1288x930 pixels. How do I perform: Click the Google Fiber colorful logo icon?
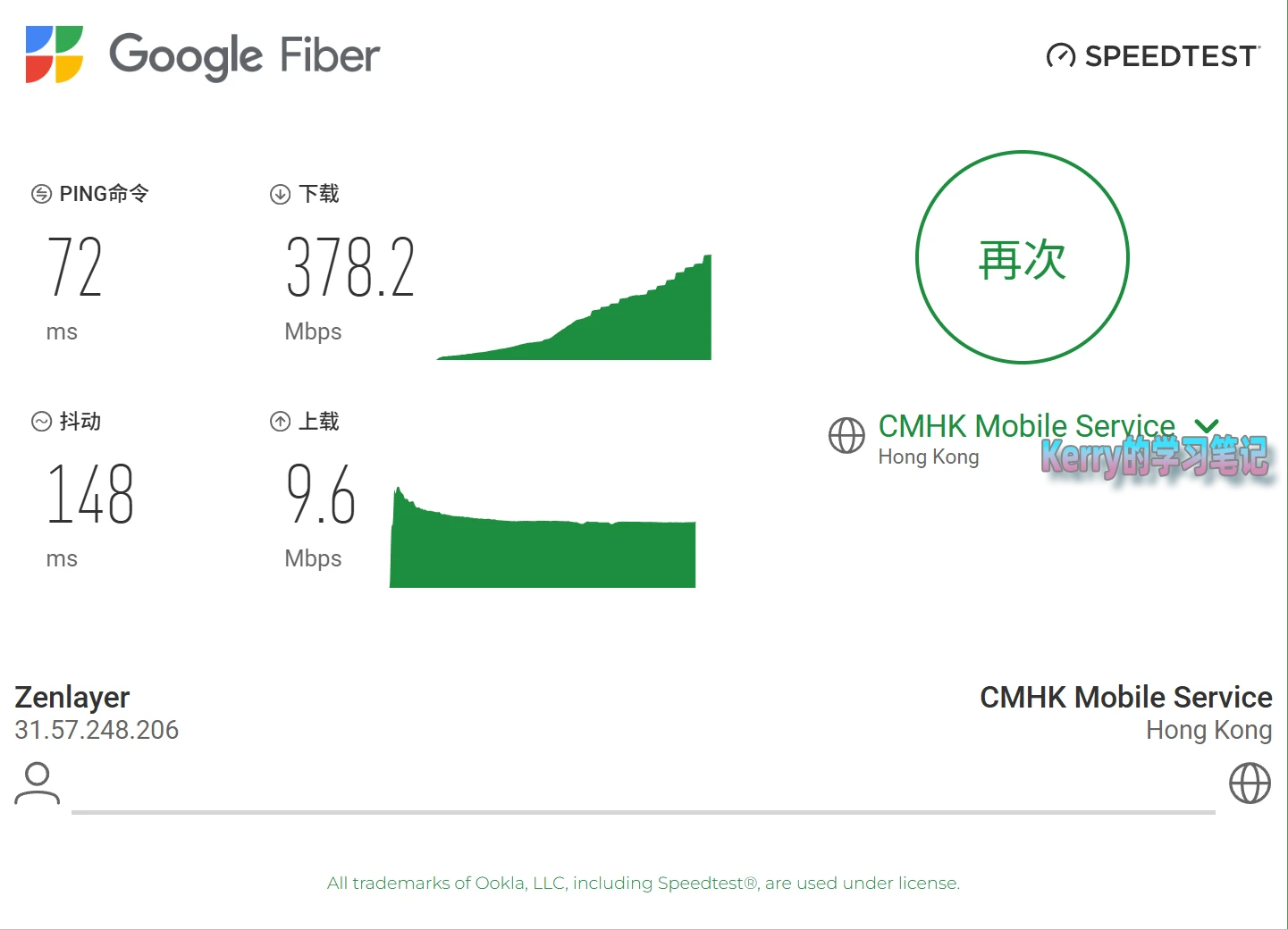click(x=55, y=54)
